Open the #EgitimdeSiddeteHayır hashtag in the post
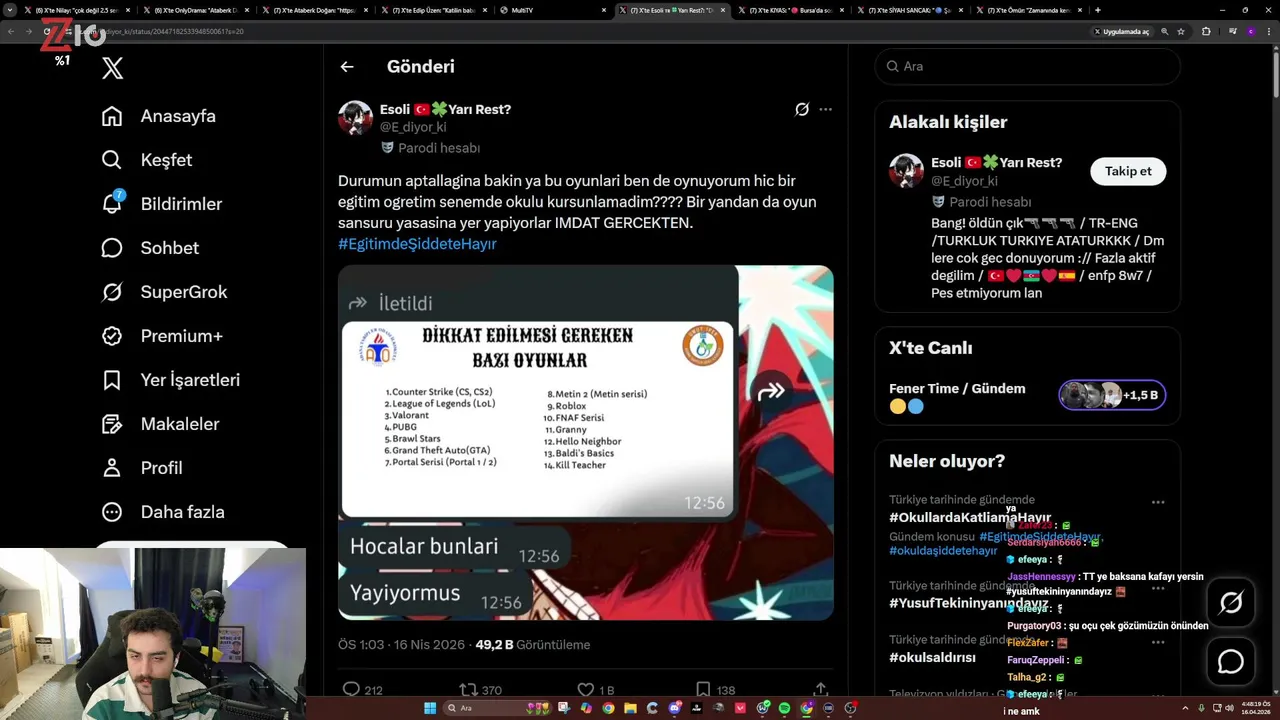1280x720 pixels. point(417,244)
